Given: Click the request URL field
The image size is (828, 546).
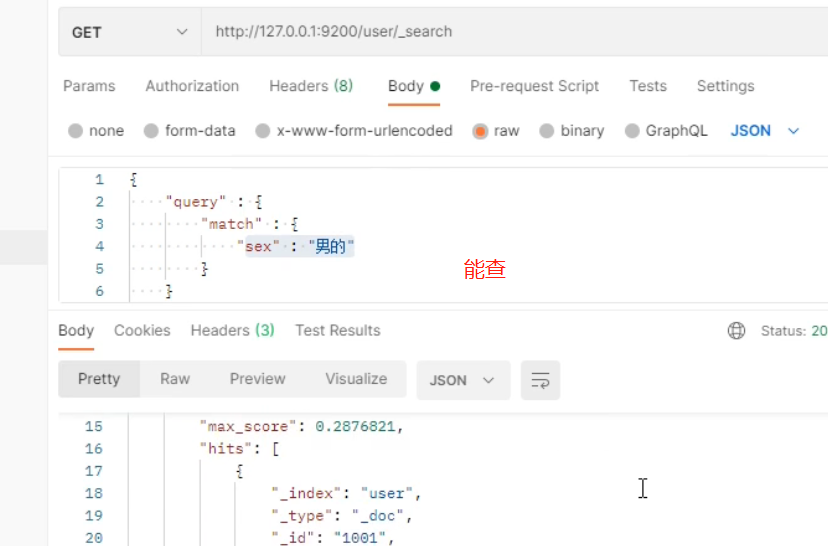Looking at the screenshot, I should point(514,32).
